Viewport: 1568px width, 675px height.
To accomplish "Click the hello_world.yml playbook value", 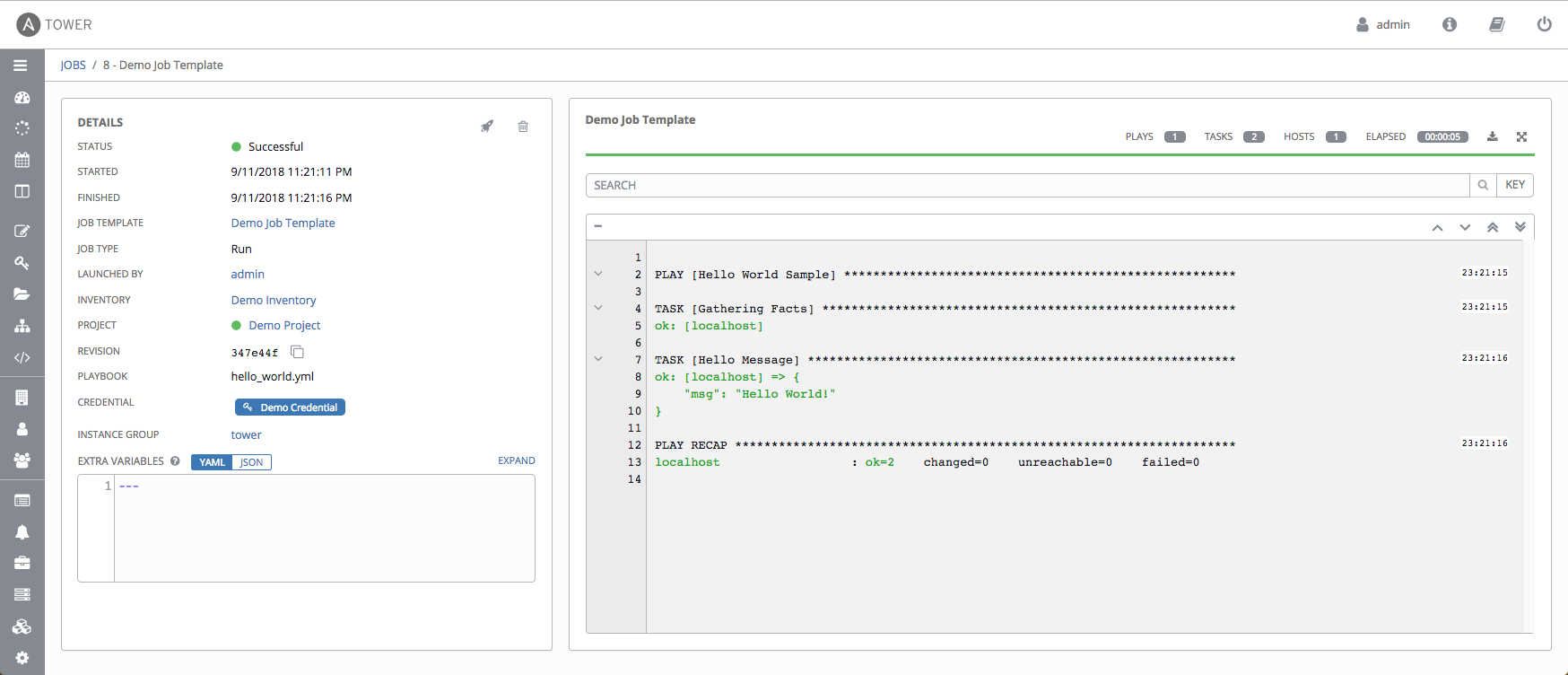I will click(x=273, y=376).
